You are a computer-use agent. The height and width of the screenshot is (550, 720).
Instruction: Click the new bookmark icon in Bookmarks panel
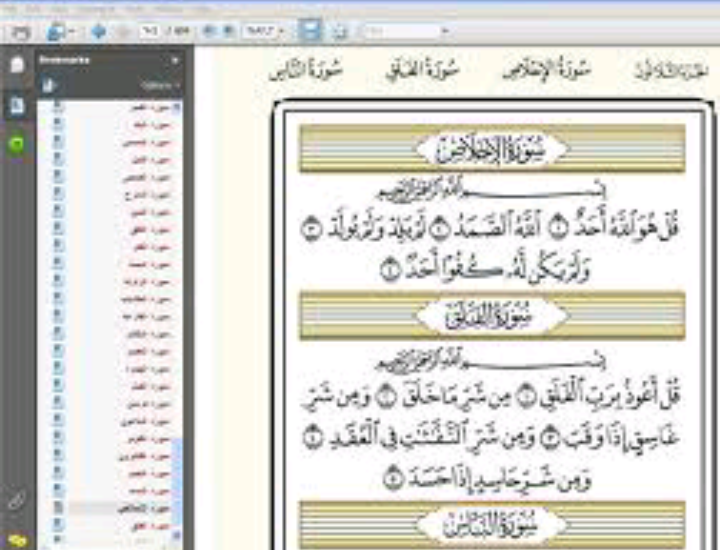click(49, 86)
